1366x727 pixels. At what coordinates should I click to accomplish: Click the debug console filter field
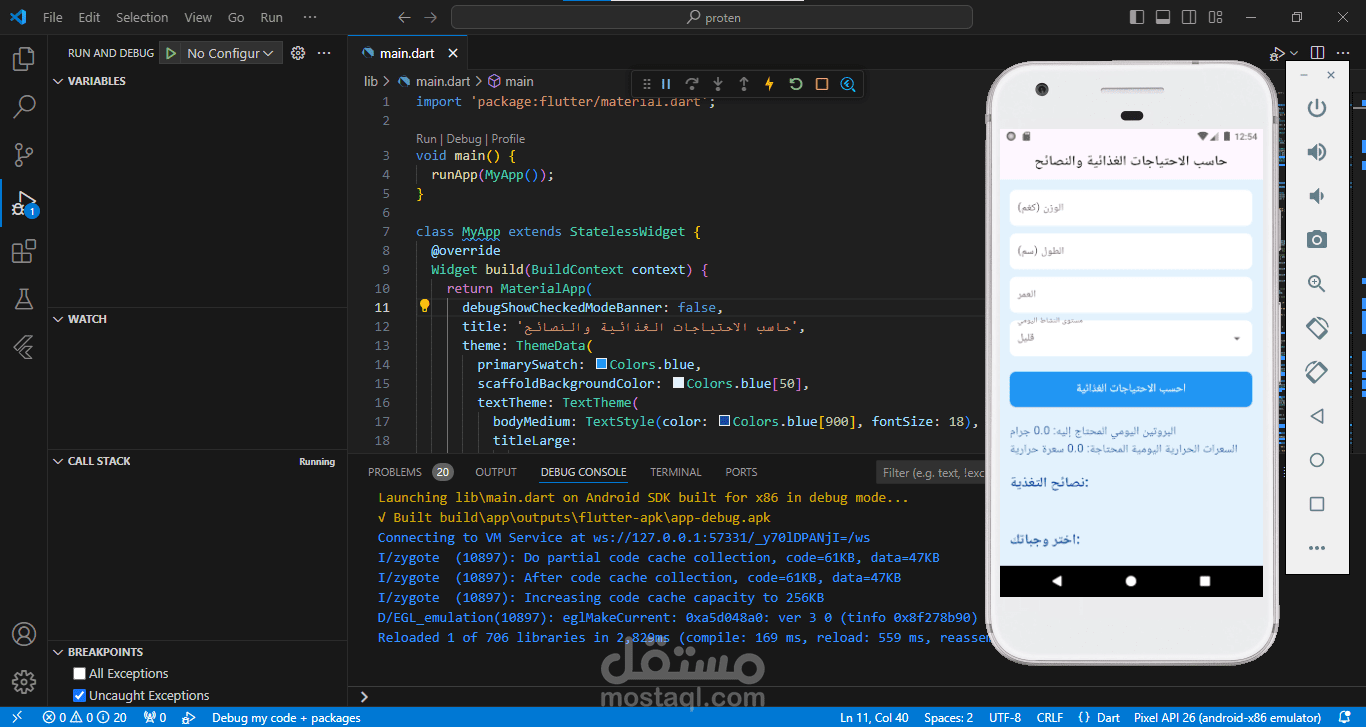(932, 472)
